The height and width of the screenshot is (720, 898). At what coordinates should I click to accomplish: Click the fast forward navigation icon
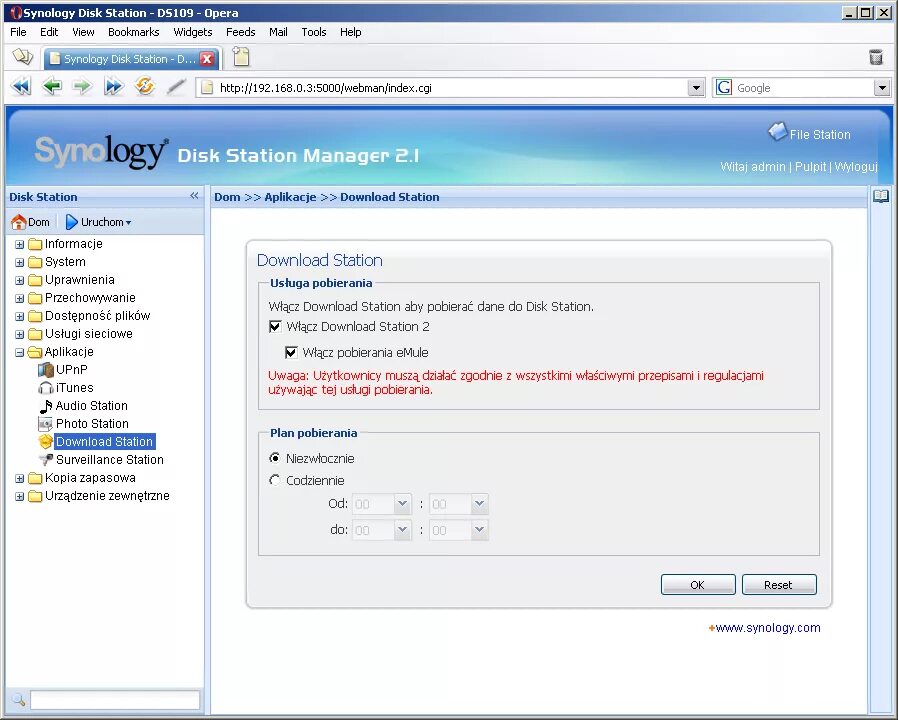pyautogui.click(x=113, y=87)
